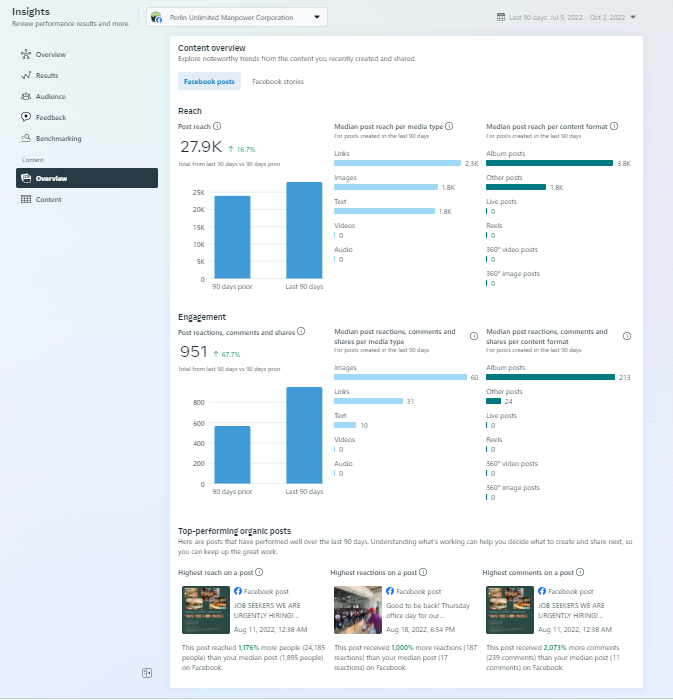The image size is (673, 700).
Task: Click the Overview sidebar icon at top
Action: tap(26, 54)
